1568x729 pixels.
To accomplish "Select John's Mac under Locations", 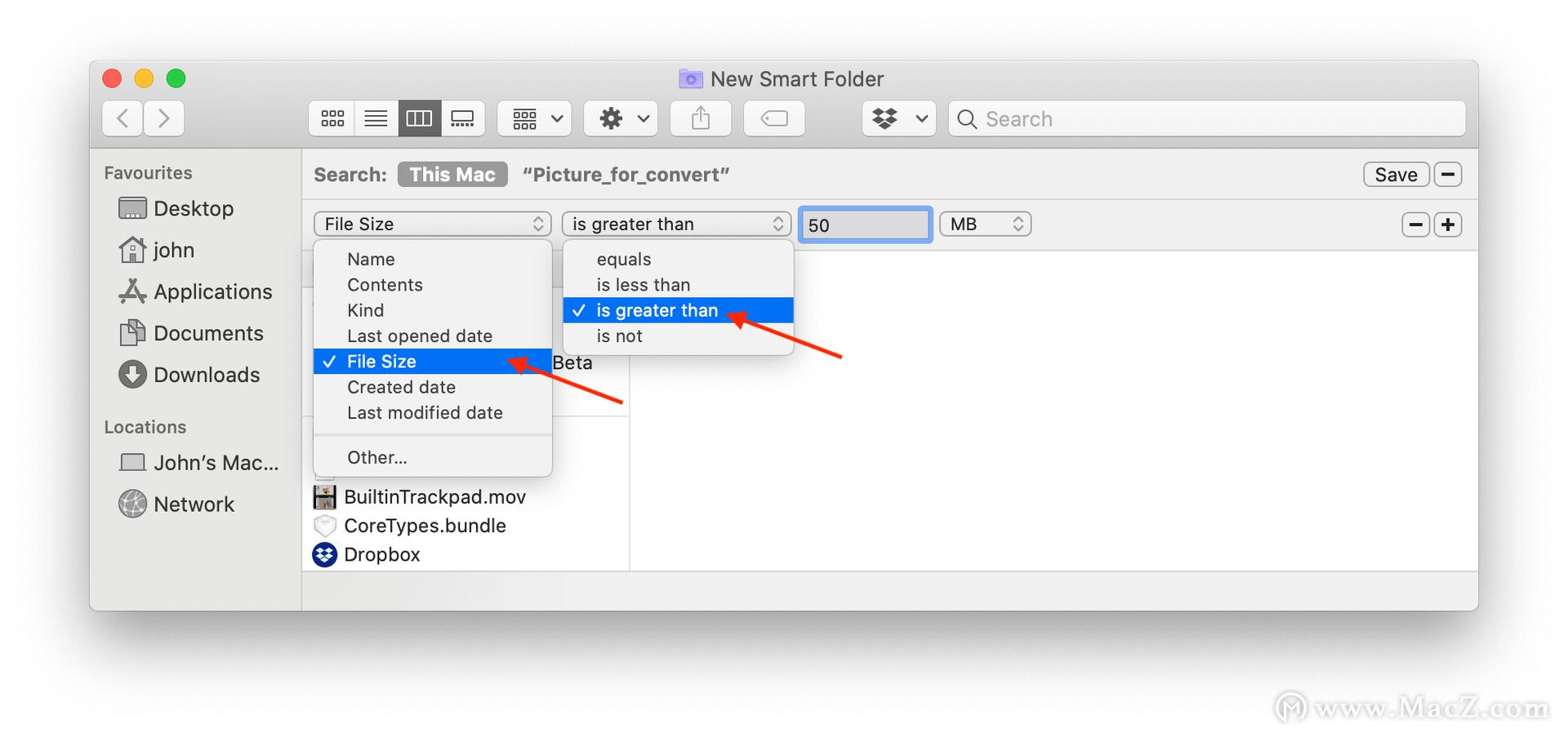I will tap(216, 463).
